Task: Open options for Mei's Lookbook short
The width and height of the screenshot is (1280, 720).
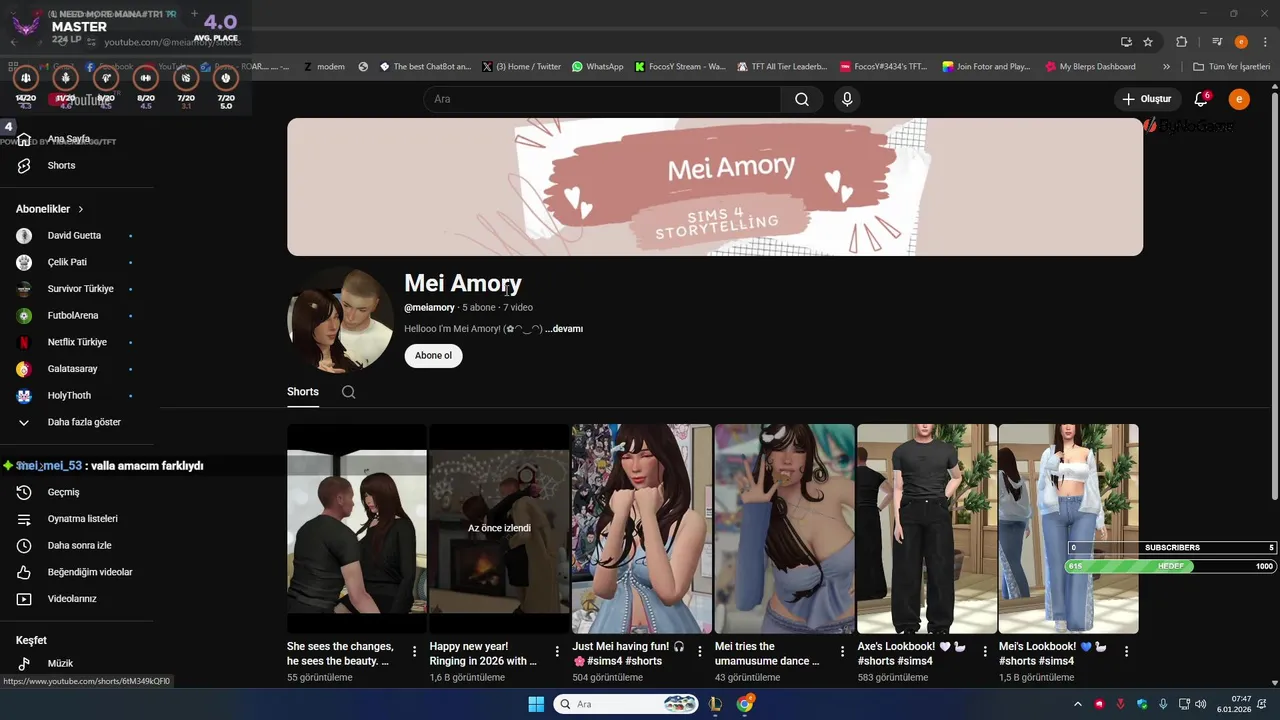Action: pyautogui.click(x=1126, y=651)
